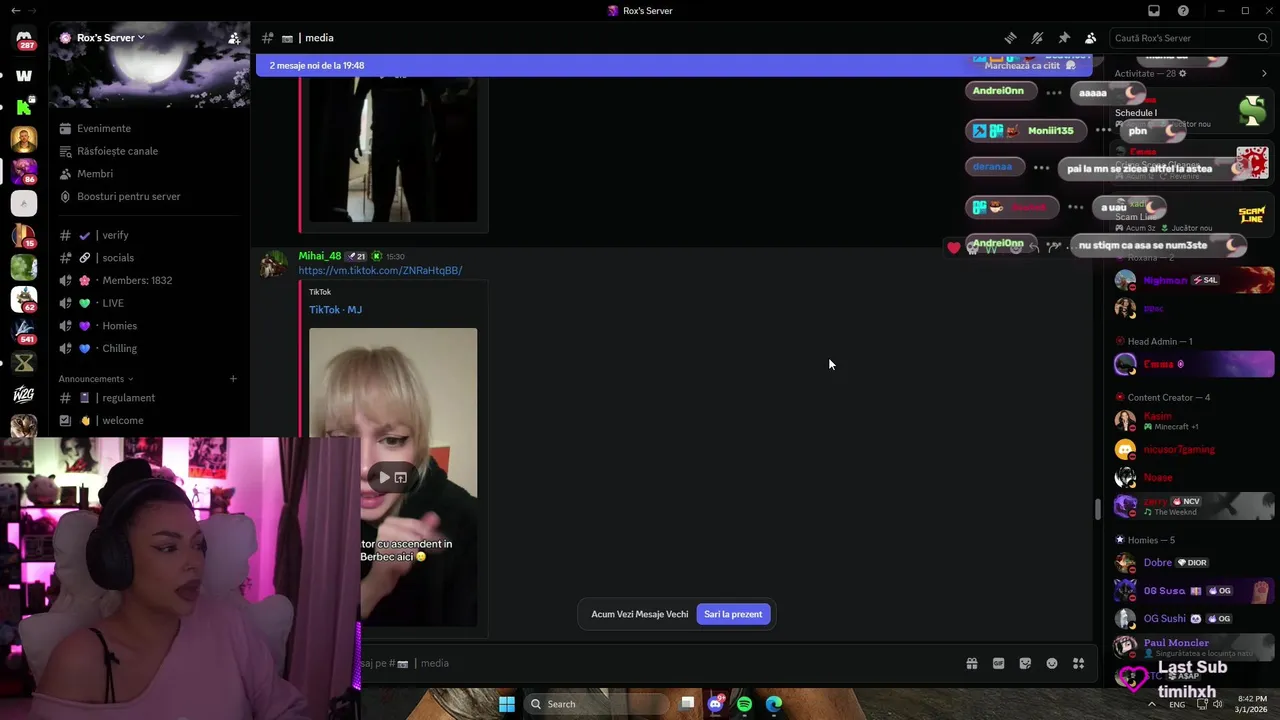Open the help icon in title bar
1280x720 pixels.
coord(1183,11)
